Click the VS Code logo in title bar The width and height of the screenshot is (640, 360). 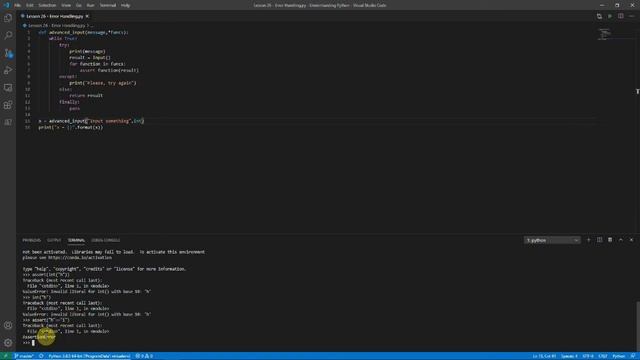click(x=6, y=5)
